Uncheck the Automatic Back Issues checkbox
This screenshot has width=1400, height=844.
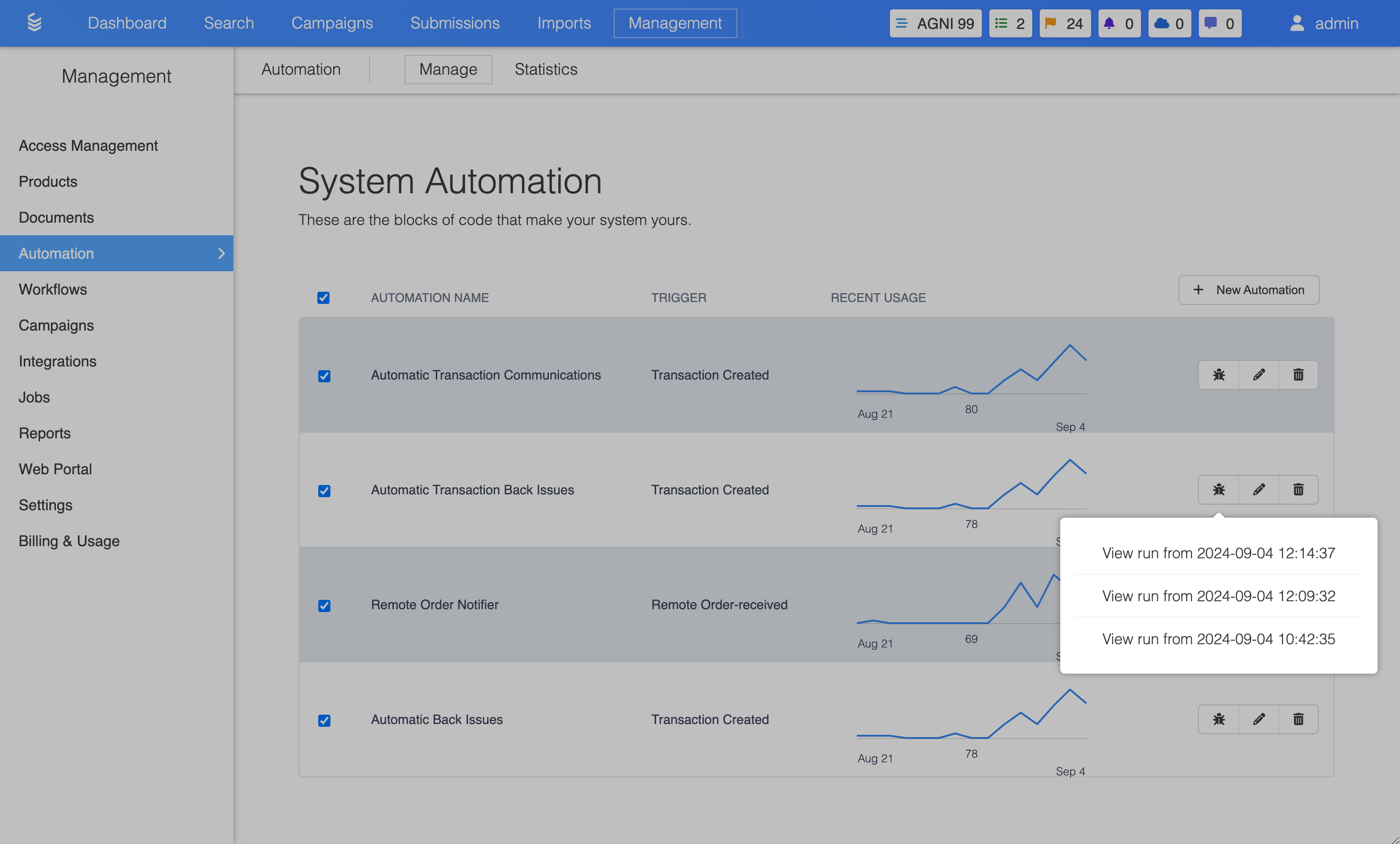point(324,721)
